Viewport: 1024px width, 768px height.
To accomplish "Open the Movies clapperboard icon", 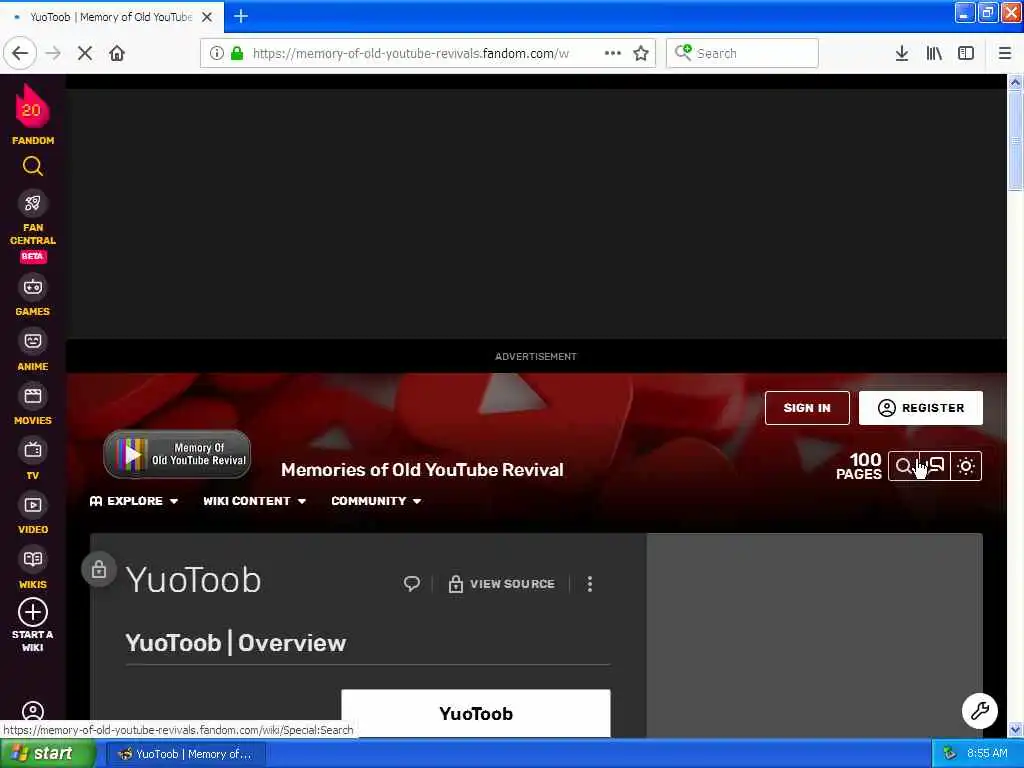I will [33, 396].
